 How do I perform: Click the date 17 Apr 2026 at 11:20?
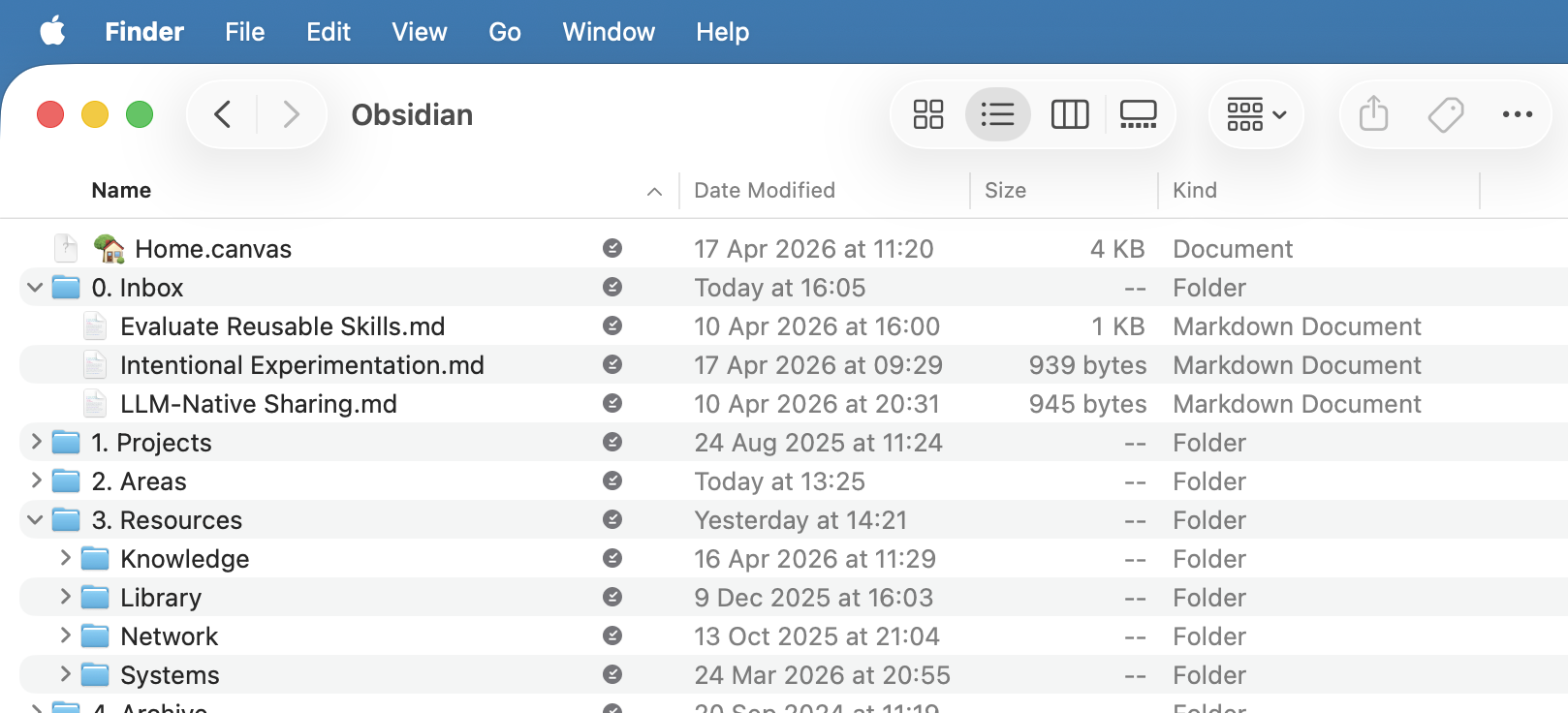click(x=814, y=249)
